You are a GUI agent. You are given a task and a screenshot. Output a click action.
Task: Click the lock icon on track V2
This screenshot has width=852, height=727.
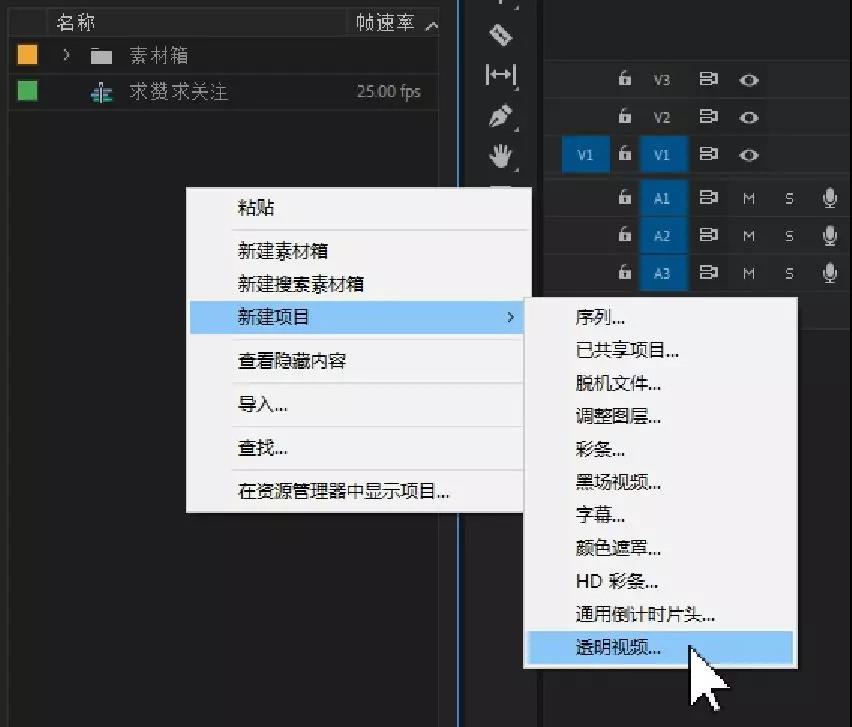tap(625, 117)
